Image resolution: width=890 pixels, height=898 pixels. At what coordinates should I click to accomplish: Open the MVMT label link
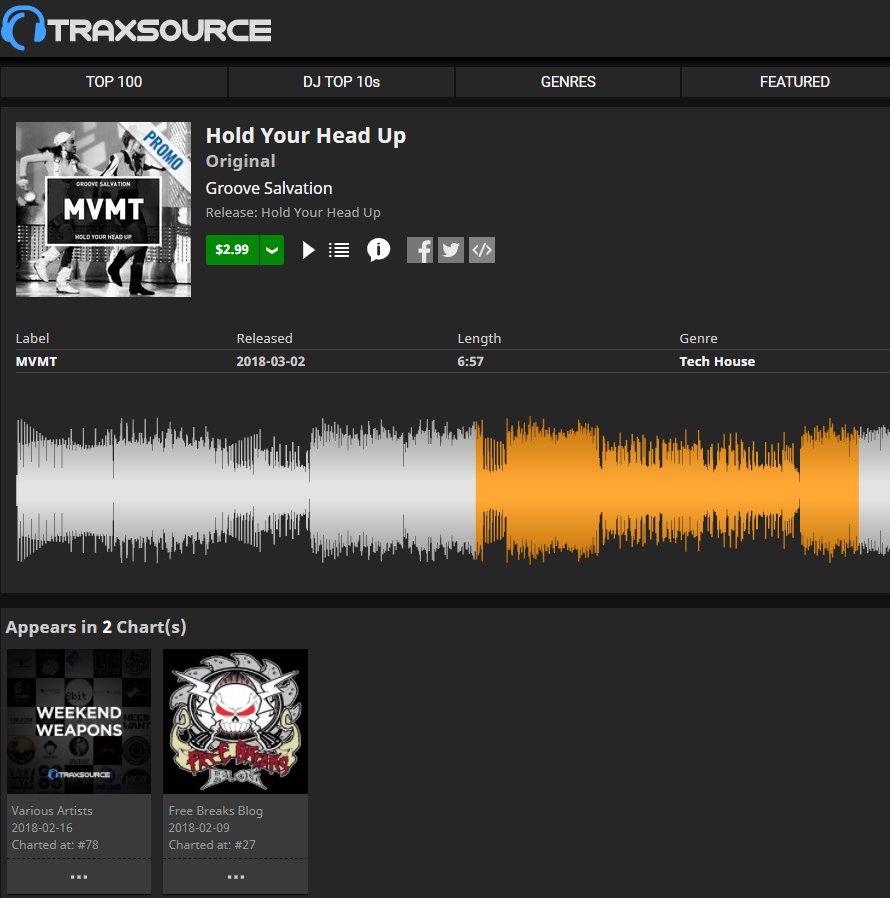click(x=36, y=361)
